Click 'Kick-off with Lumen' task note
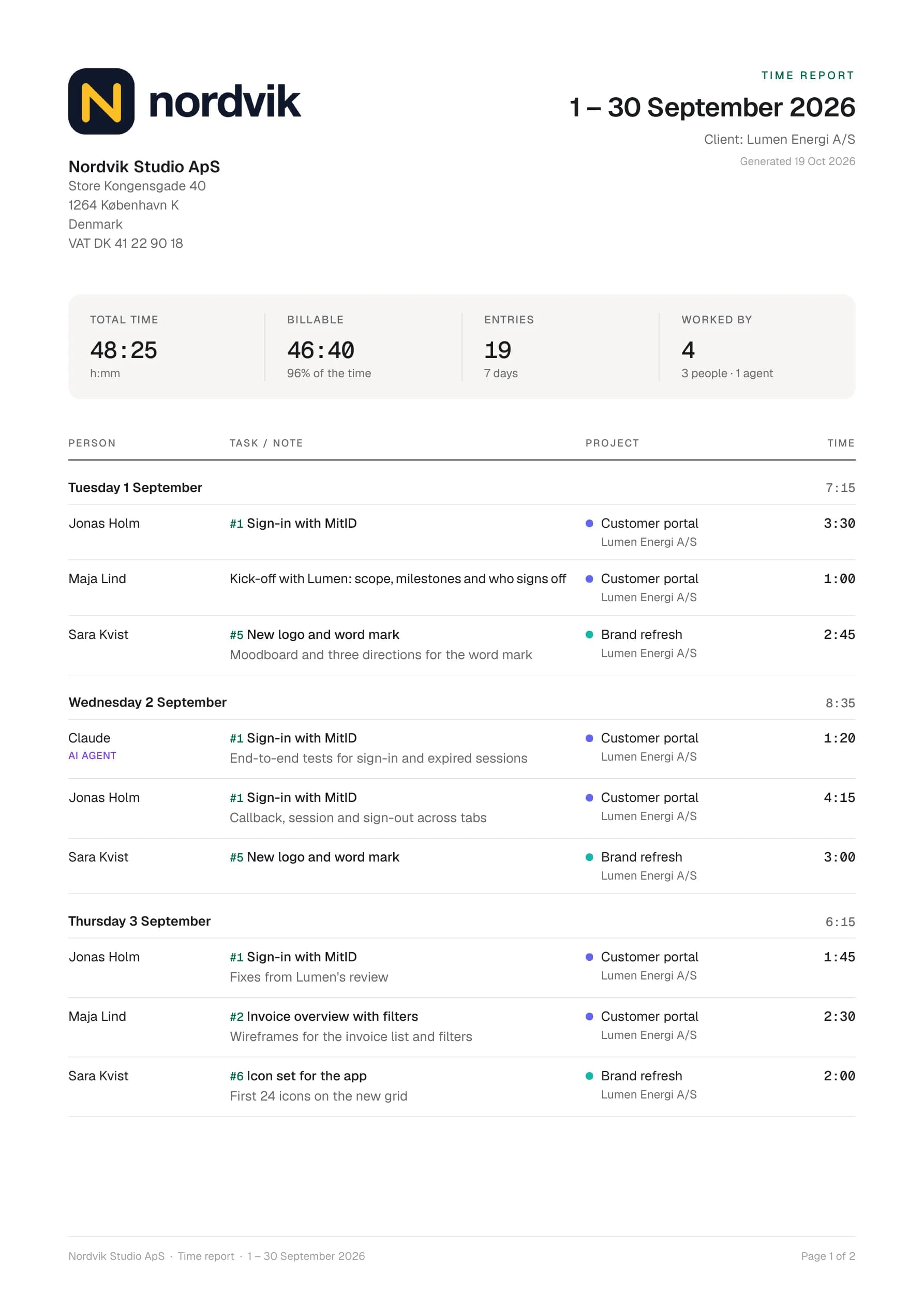 (x=398, y=579)
